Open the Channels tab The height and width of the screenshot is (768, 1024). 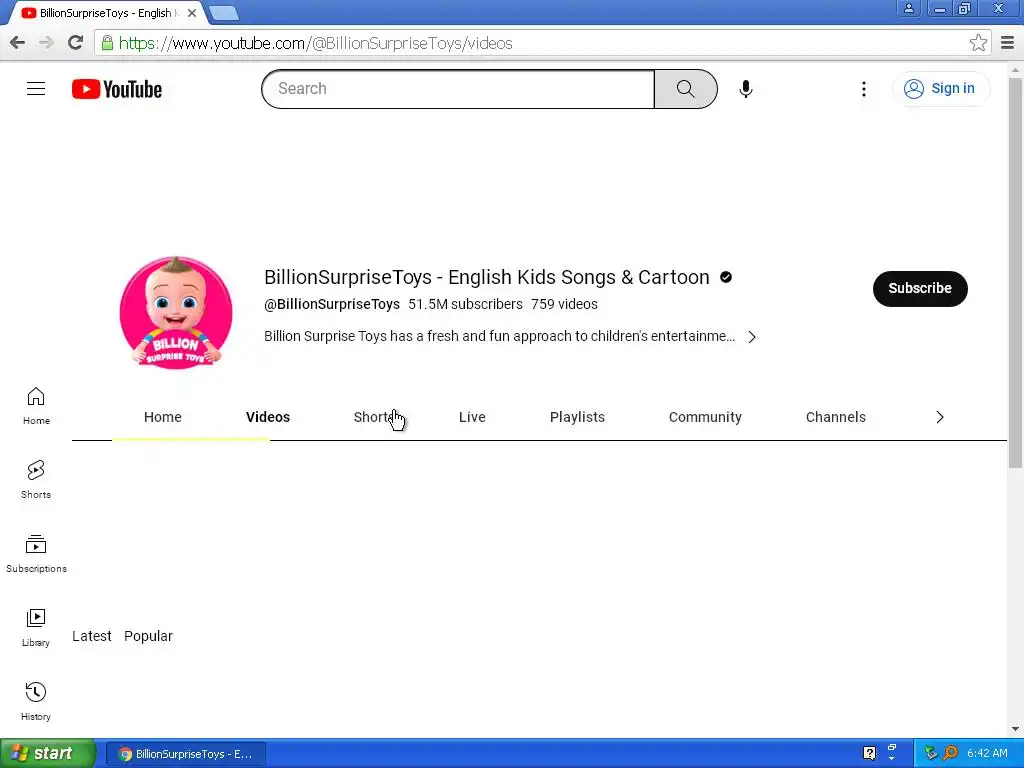(836, 417)
